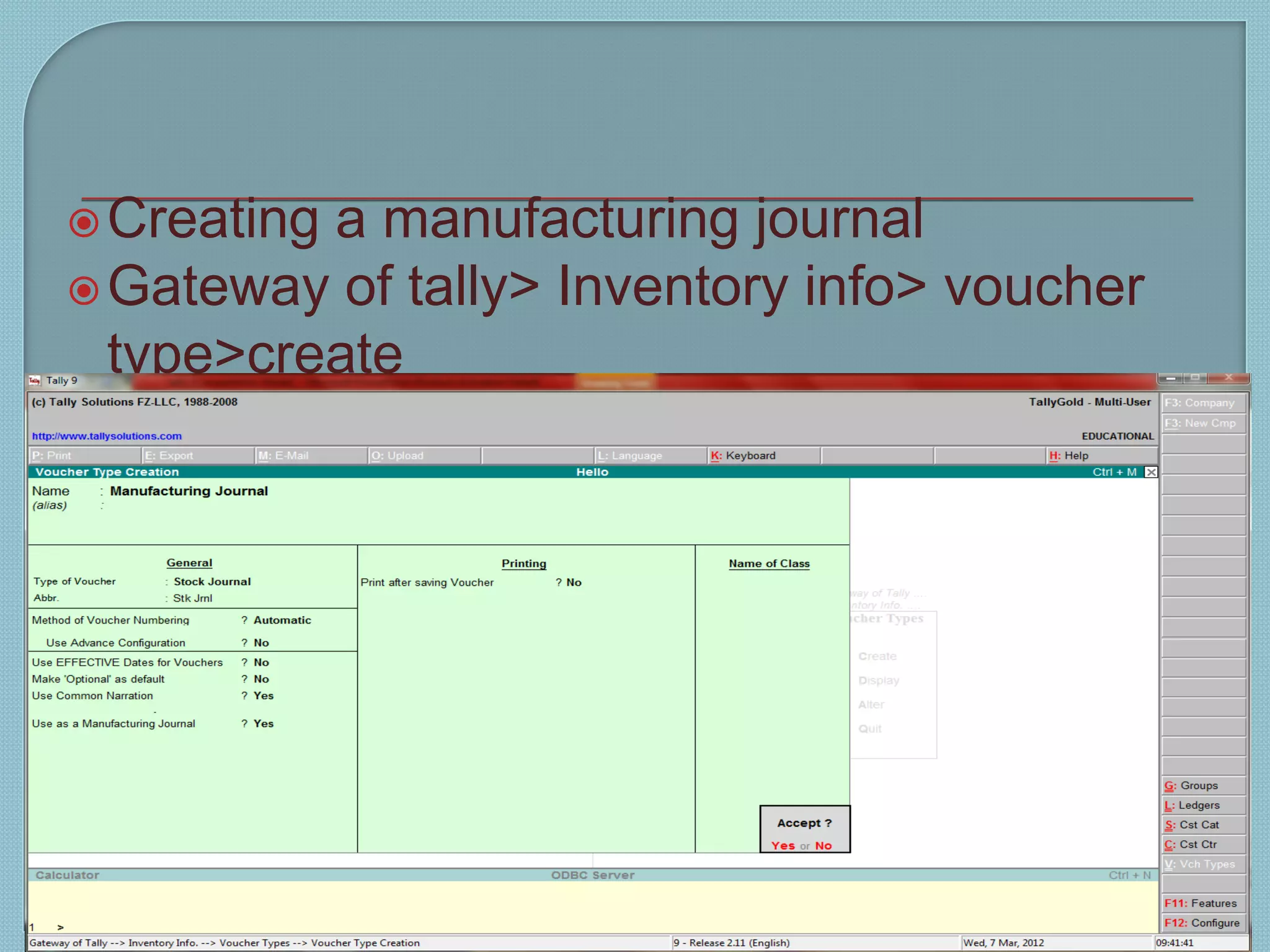Click No in the Accept dialog
The image size is (1270, 952).
click(x=824, y=845)
